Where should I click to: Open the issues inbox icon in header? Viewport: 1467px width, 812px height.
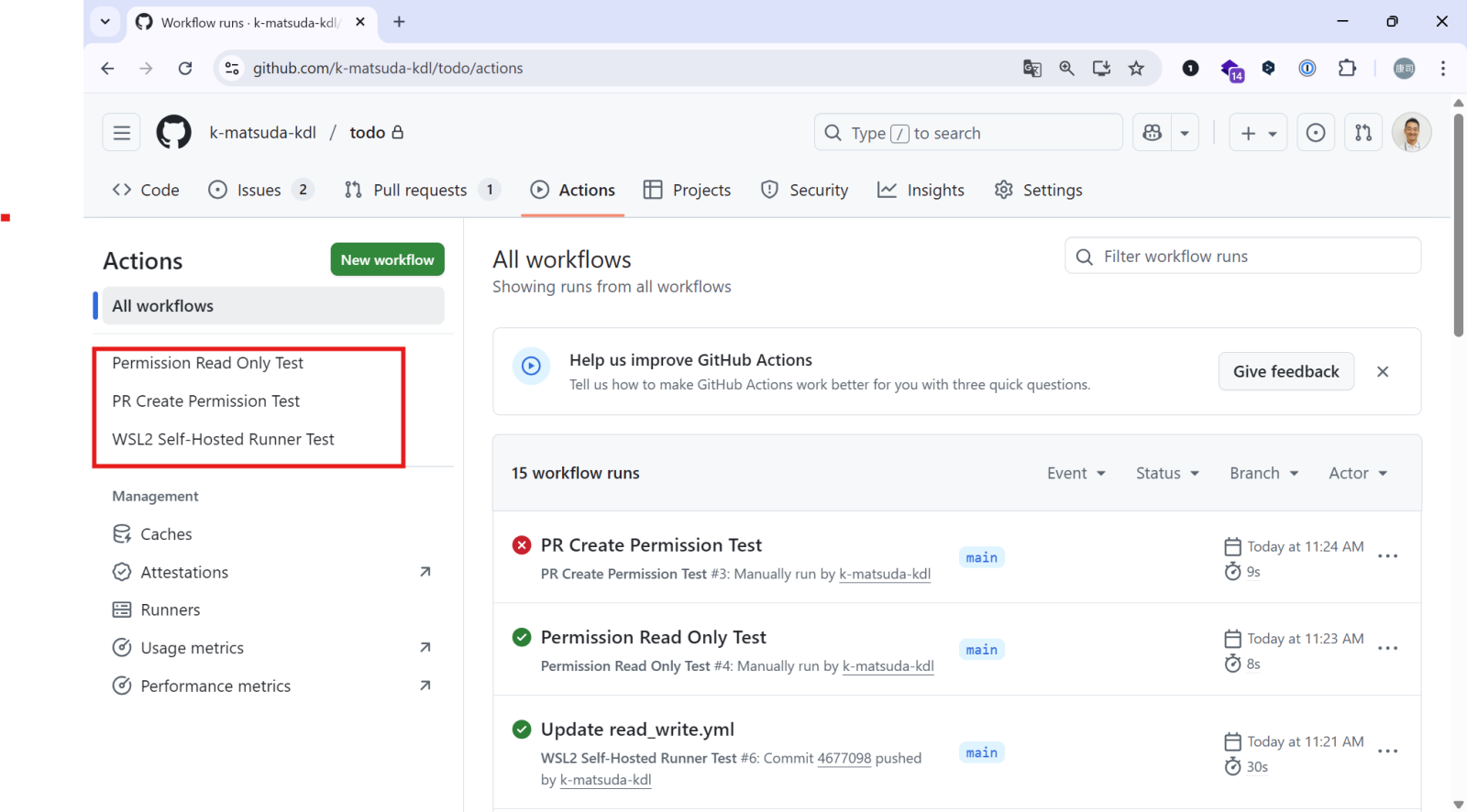point(1315,133)
